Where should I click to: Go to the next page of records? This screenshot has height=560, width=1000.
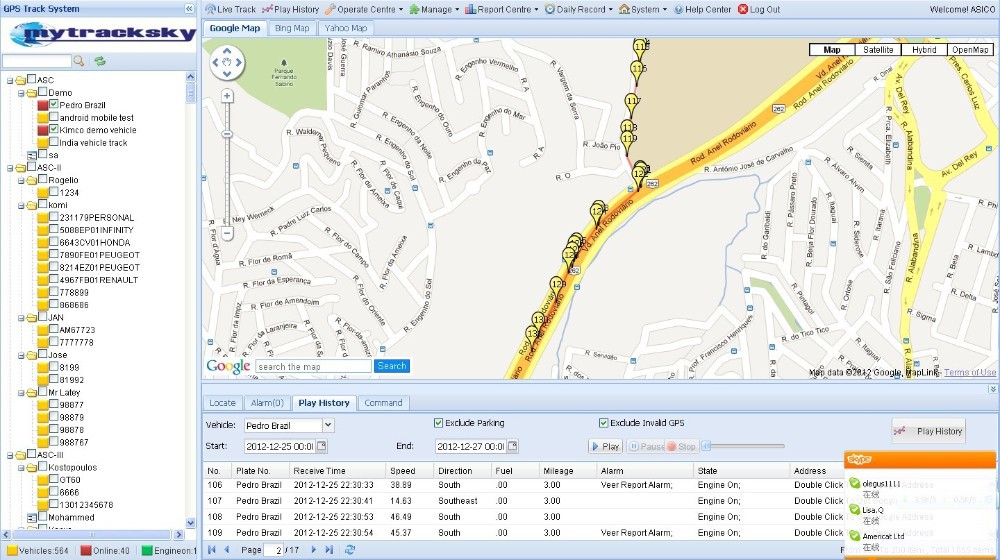[x=314, y=550]
